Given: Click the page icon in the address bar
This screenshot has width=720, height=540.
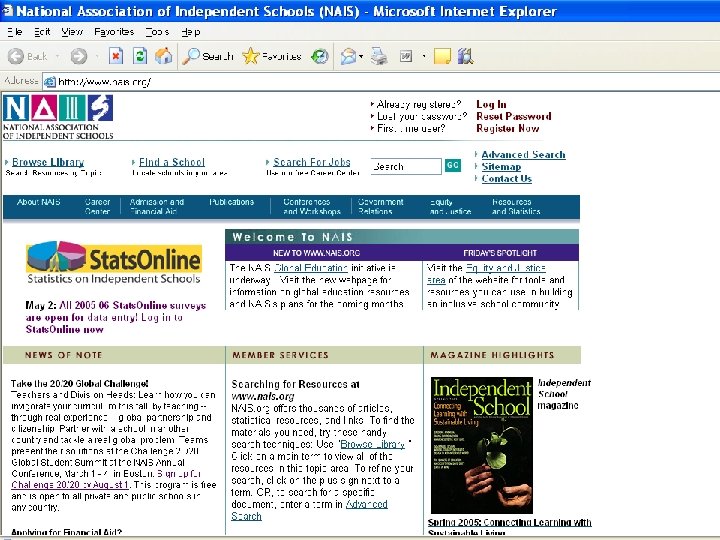Looking at the screenshot, I should pos(50,82).
